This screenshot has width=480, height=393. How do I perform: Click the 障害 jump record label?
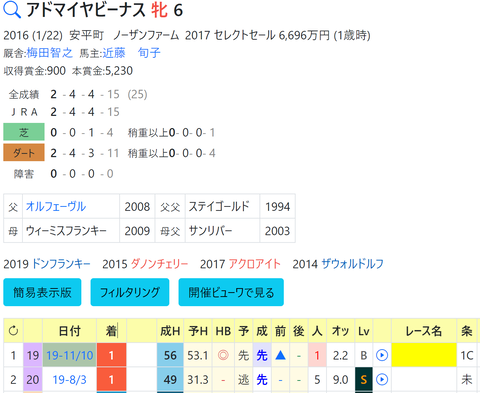[x=24, y=174]
